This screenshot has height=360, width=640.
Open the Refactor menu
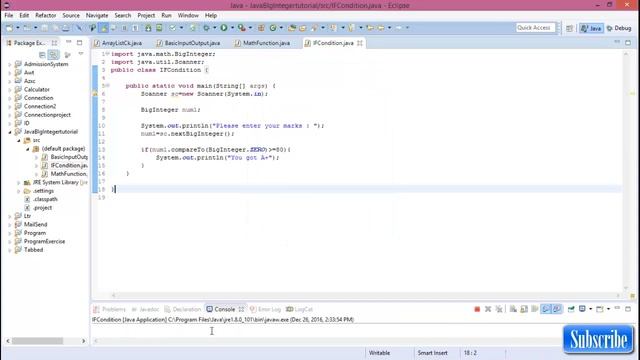pyautogui.click(x=45, y=15)
